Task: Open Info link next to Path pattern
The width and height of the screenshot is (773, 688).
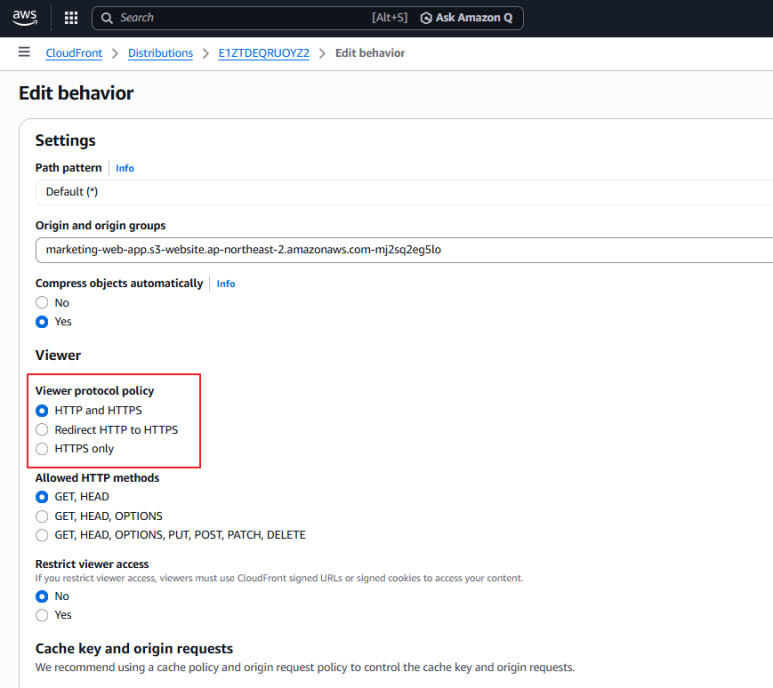Action: 125,168
